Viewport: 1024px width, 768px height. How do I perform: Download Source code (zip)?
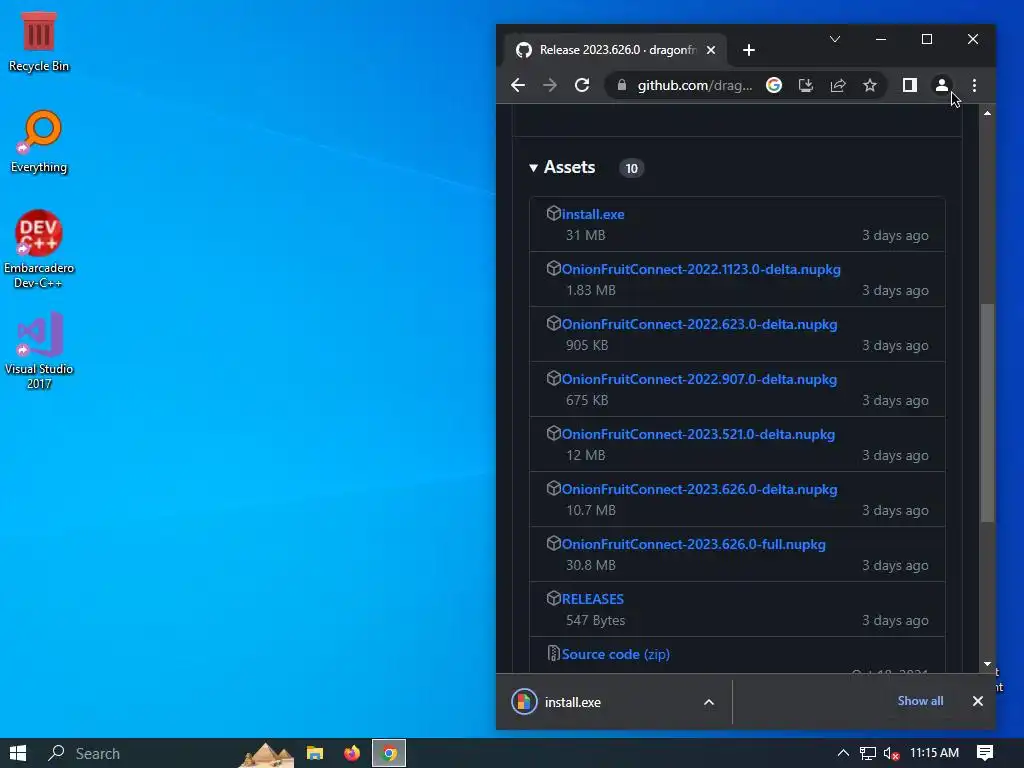616,654
